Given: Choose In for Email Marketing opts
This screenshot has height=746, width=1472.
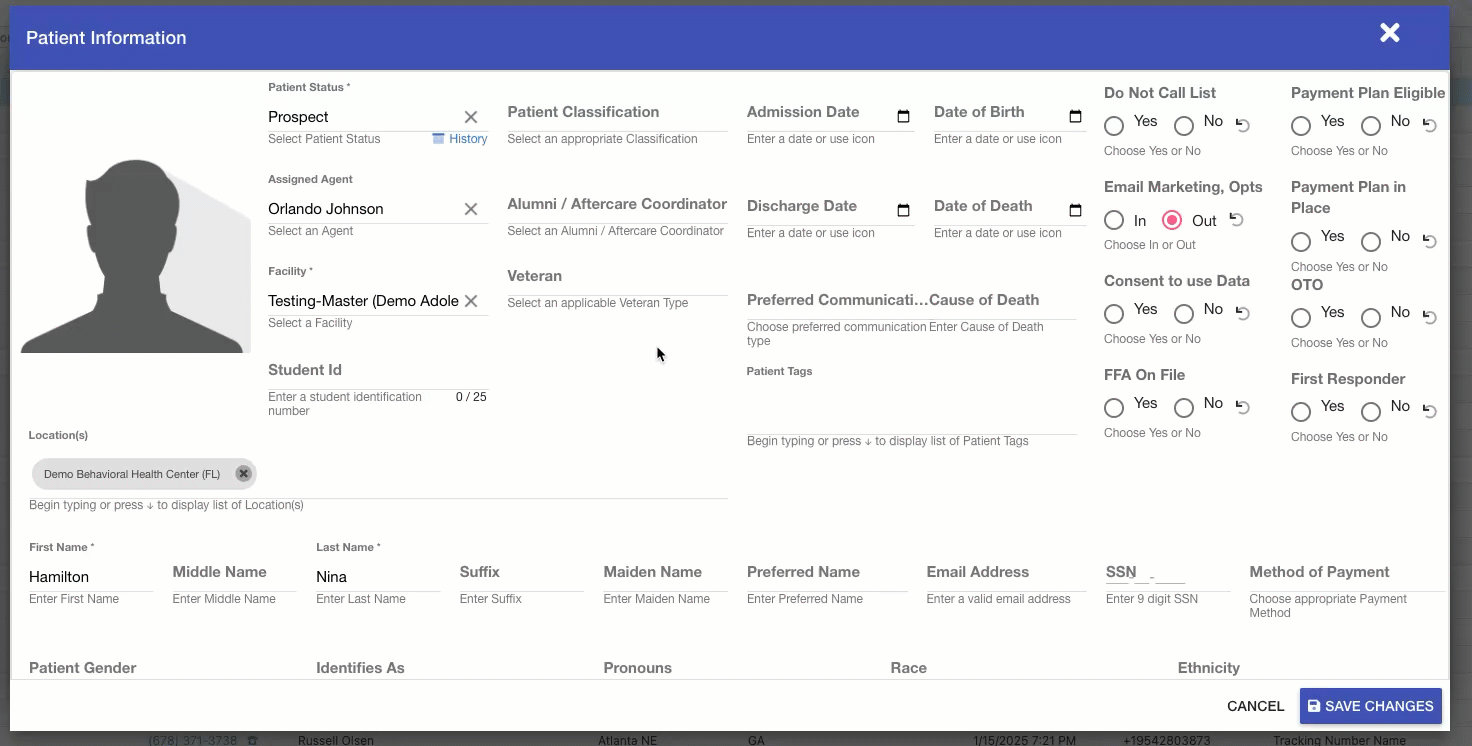Looking at the screenshot, I should pos(1114,220).
